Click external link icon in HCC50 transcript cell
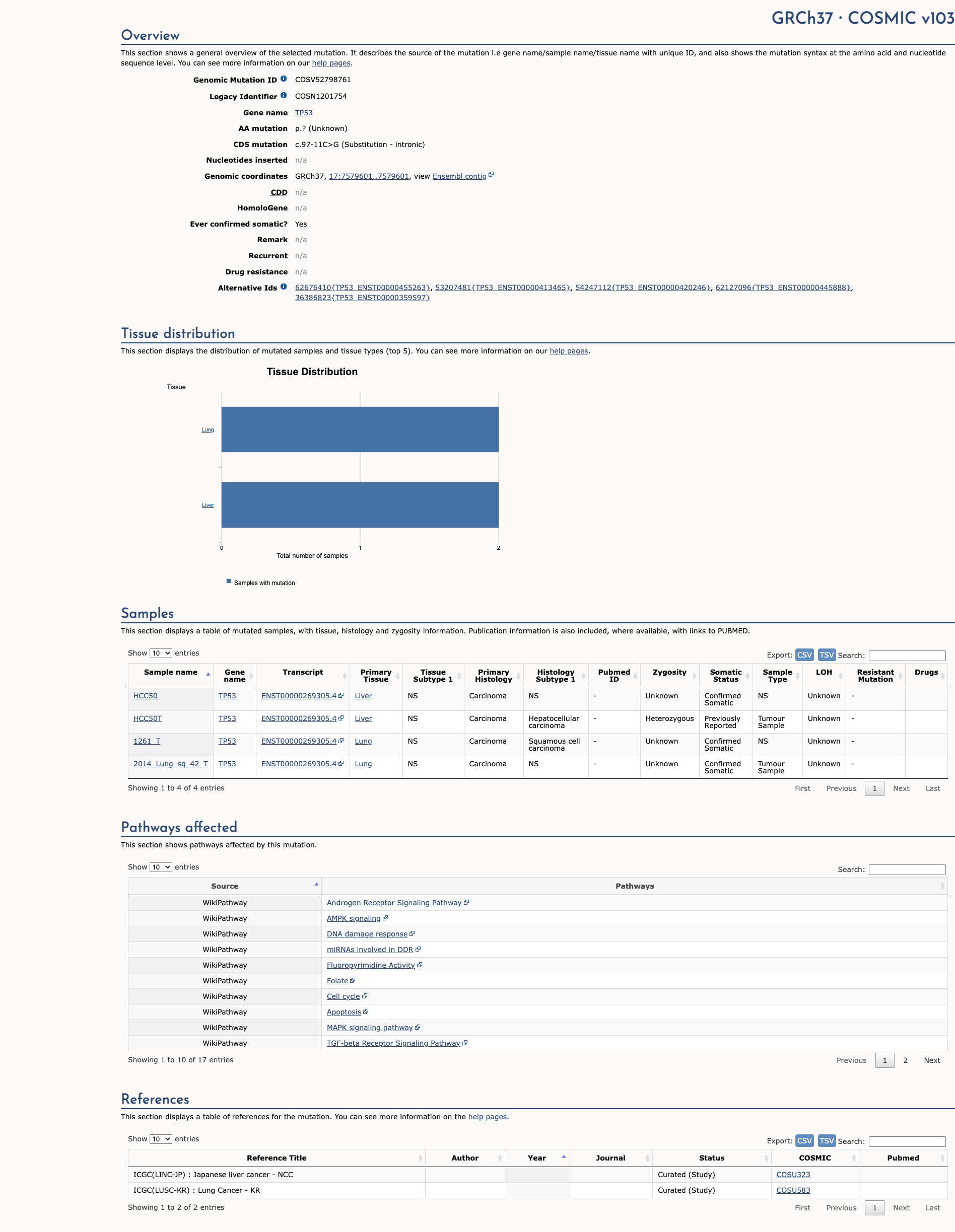Image resolution: width=955 pixels, height=1232 pixels. 341,695
